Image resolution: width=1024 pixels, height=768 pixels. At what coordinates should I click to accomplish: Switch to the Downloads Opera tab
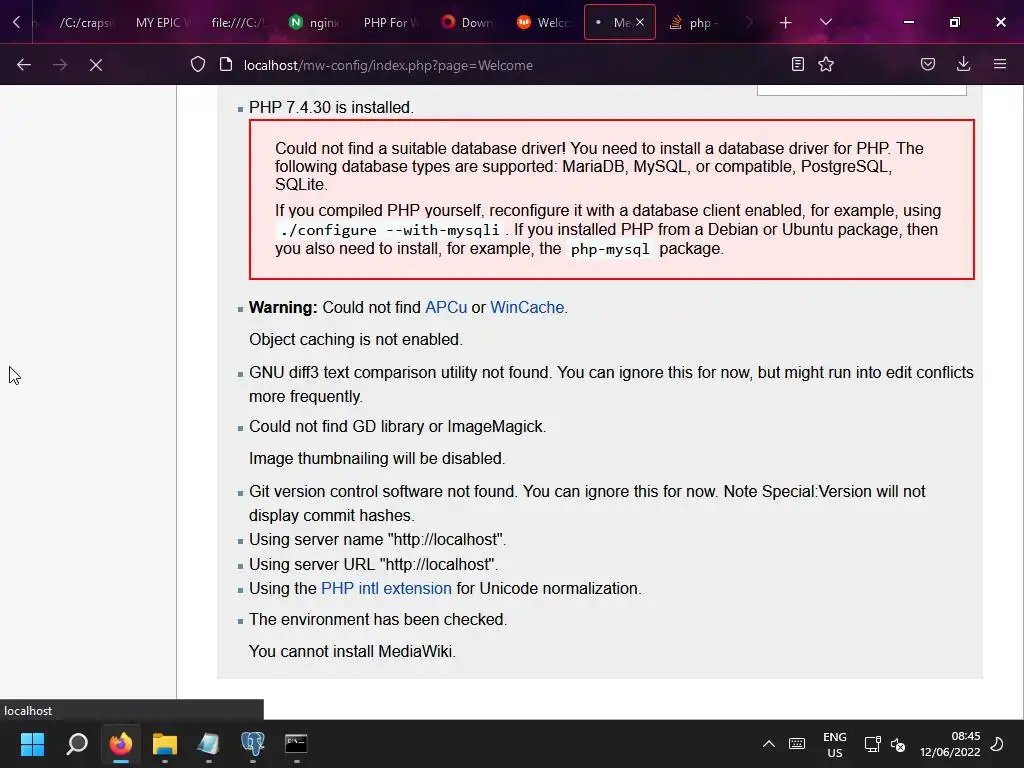coord(467,22)
